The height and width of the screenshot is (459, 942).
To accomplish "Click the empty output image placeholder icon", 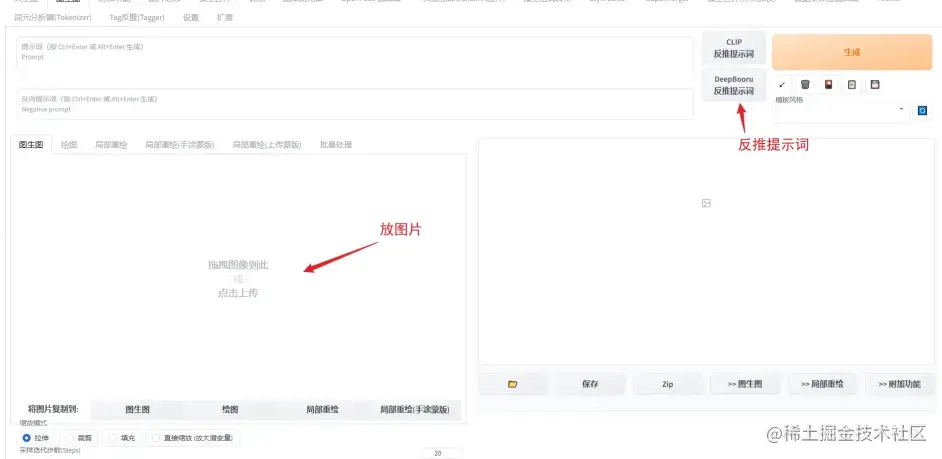I will click(706, 204).
